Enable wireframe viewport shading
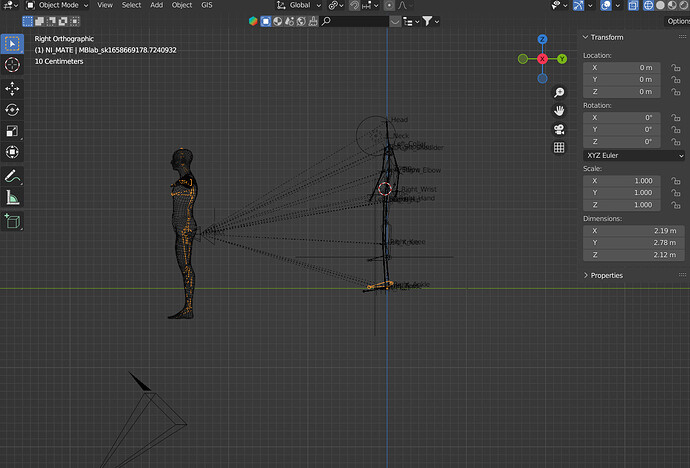Screen dimensions: 690x468 649,5
